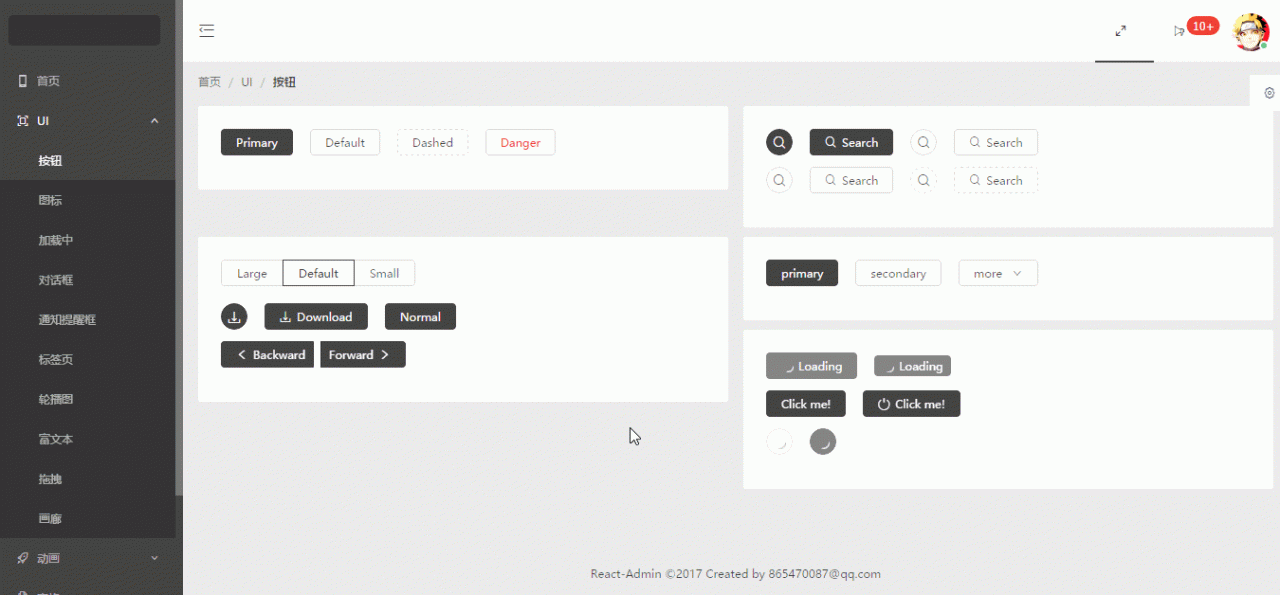Click the white Search button in the top row
Image resolution: width=1280 pixels, height=595 pixels.
point(996,142)
